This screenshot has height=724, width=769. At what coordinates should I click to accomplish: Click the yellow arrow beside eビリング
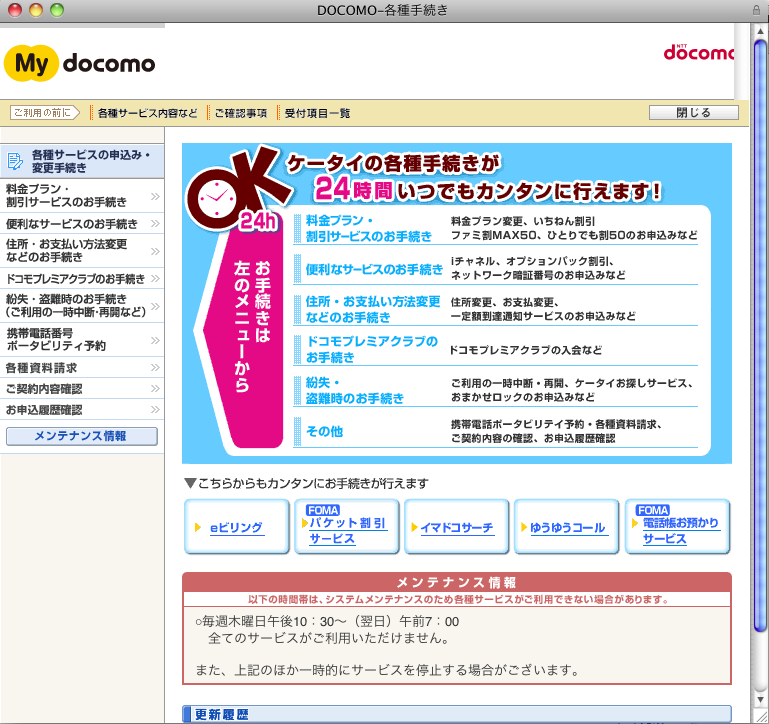point(198,527)
